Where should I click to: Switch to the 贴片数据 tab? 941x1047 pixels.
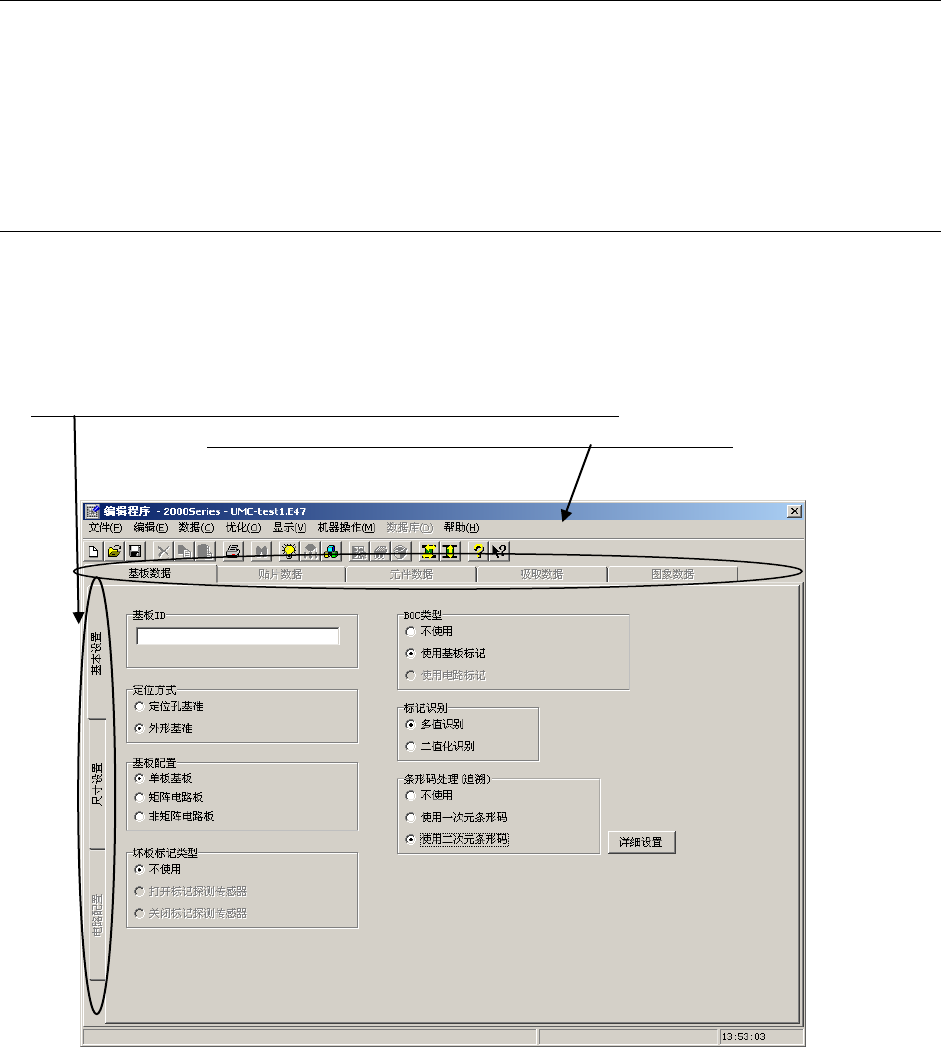click(280, 574)
